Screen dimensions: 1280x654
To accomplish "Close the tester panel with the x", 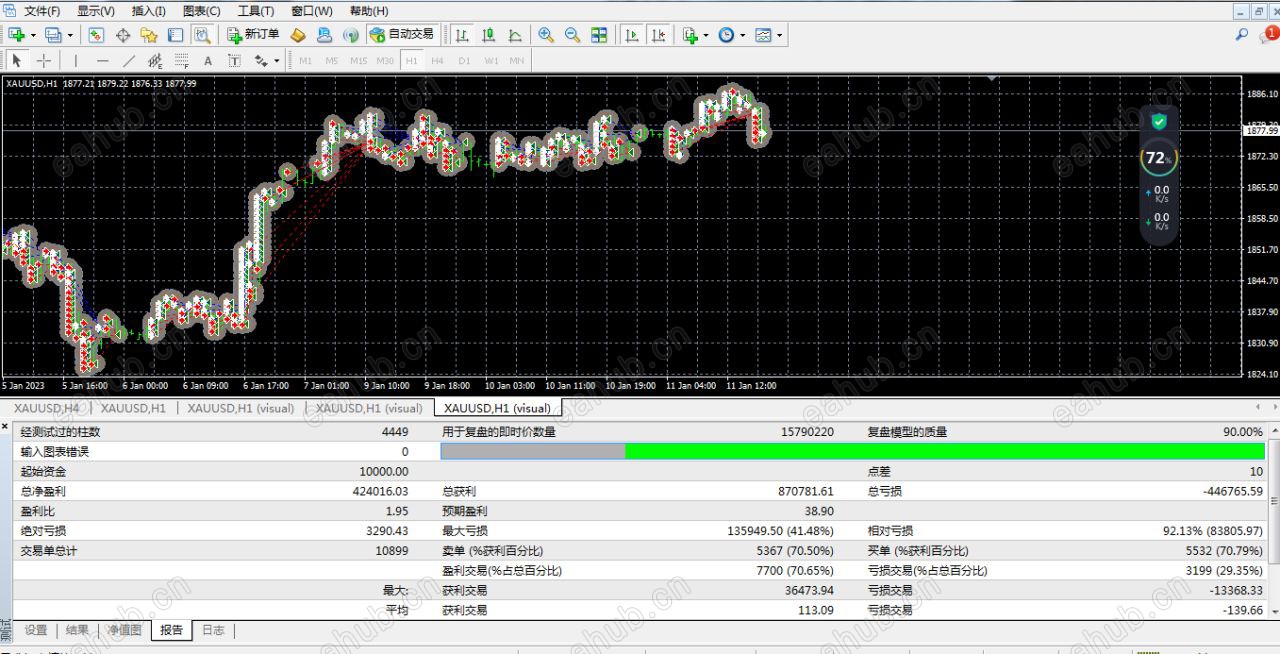I will (6, 428).
